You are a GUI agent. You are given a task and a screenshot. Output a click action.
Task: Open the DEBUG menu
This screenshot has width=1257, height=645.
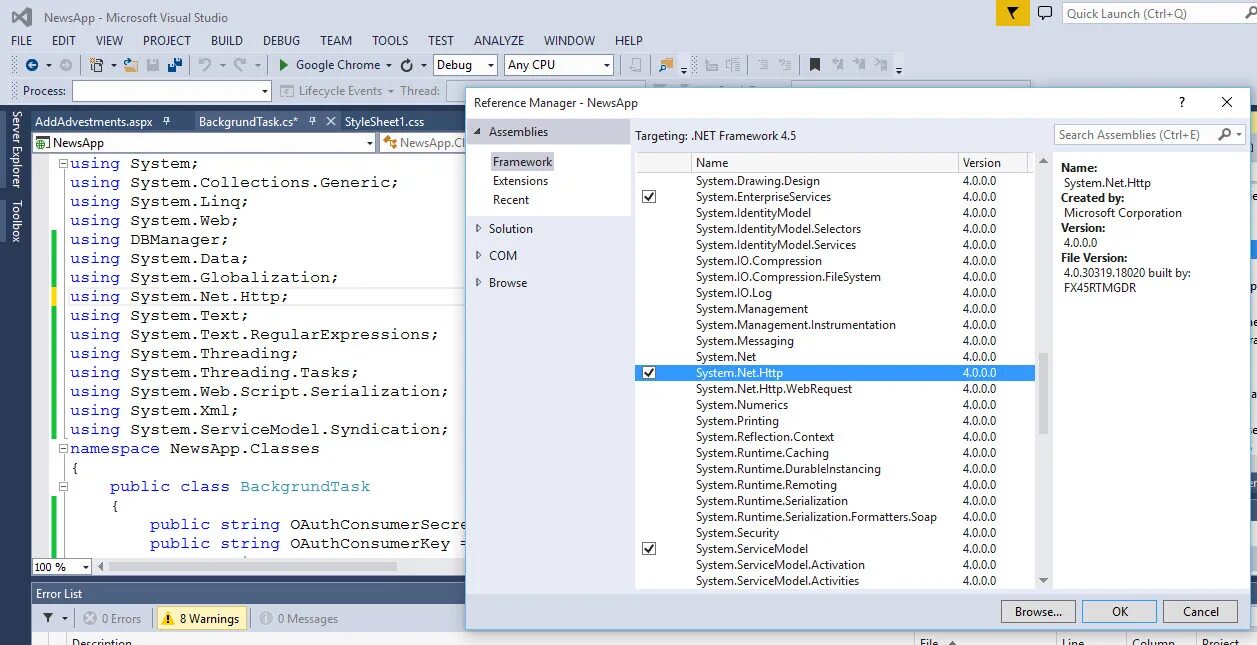click(281, 41)
